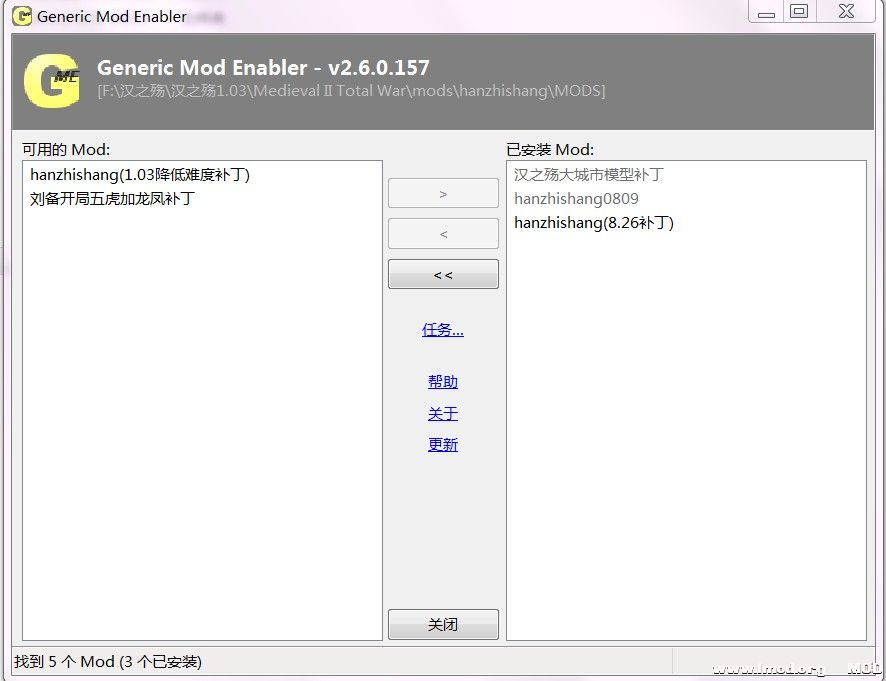Click the 关闭 button
Screen dimensions: 886x681
click(443, 624)
